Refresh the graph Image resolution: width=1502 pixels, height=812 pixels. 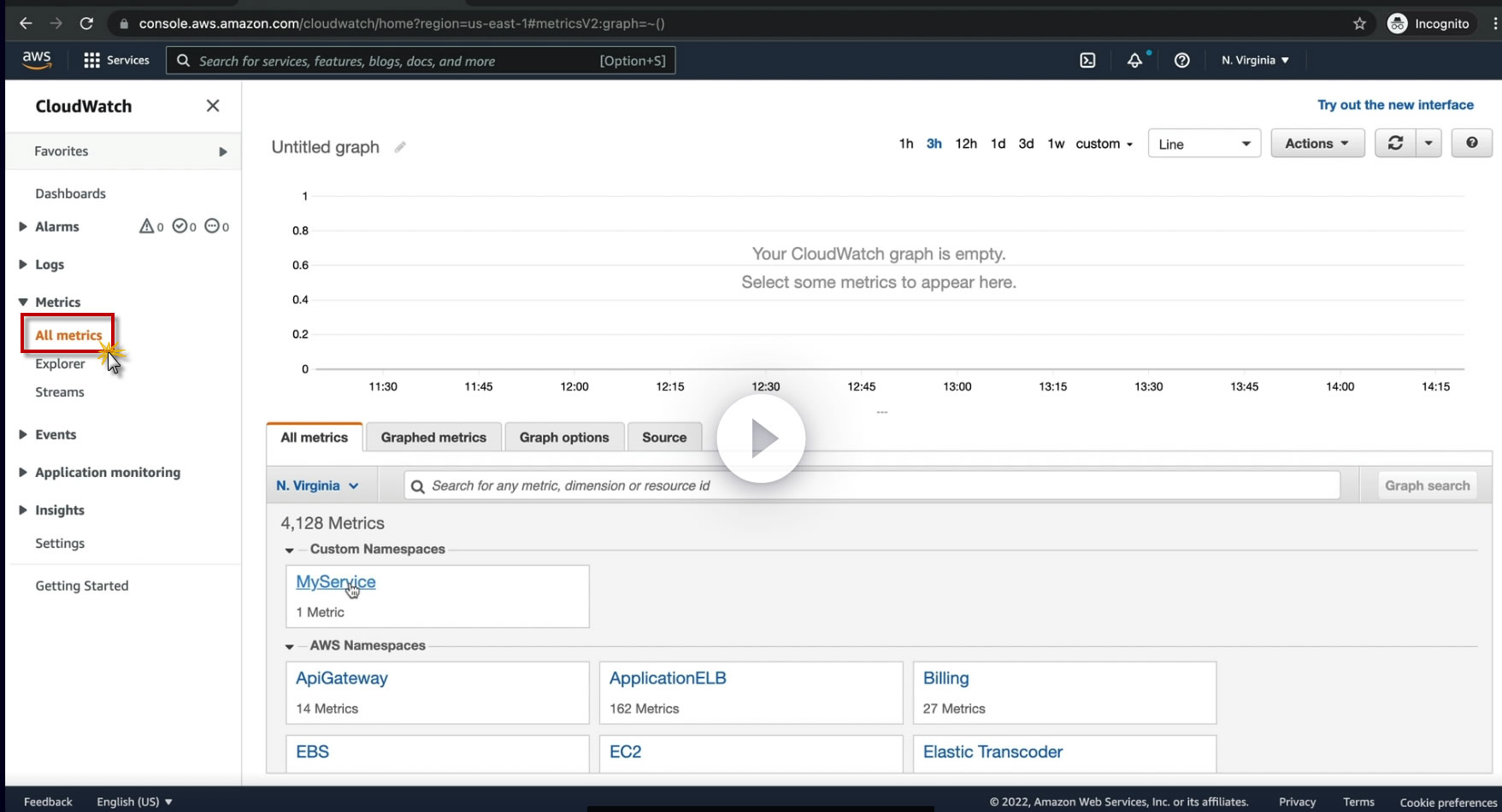tap(1395, 144)
